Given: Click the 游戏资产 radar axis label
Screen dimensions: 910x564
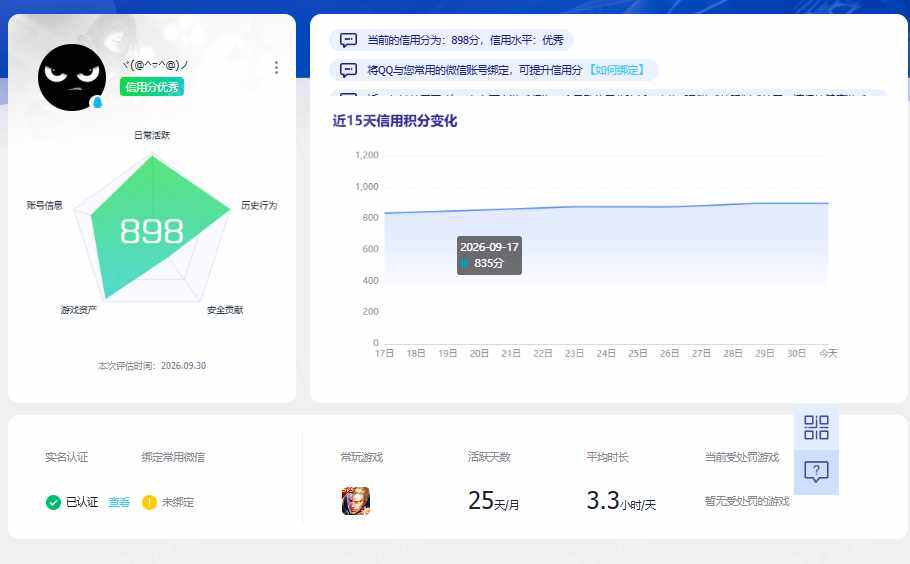Looking at the screenshot, I should click(x=79, y=310).
